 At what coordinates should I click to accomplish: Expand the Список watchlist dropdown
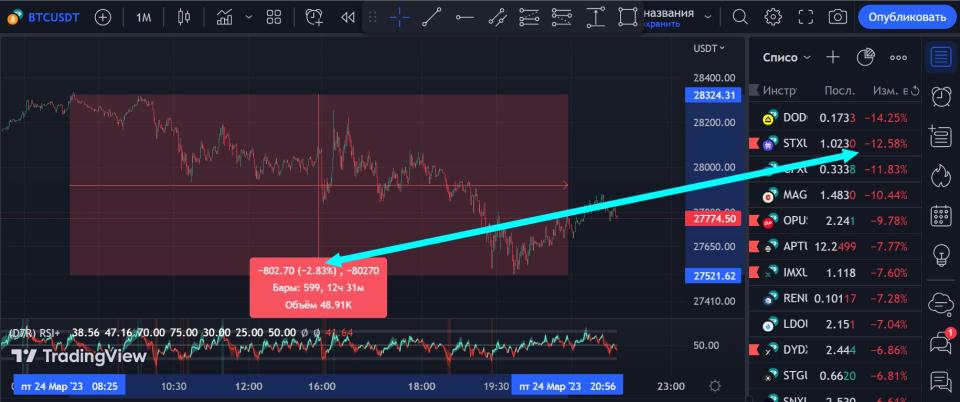tap(787, 57)
